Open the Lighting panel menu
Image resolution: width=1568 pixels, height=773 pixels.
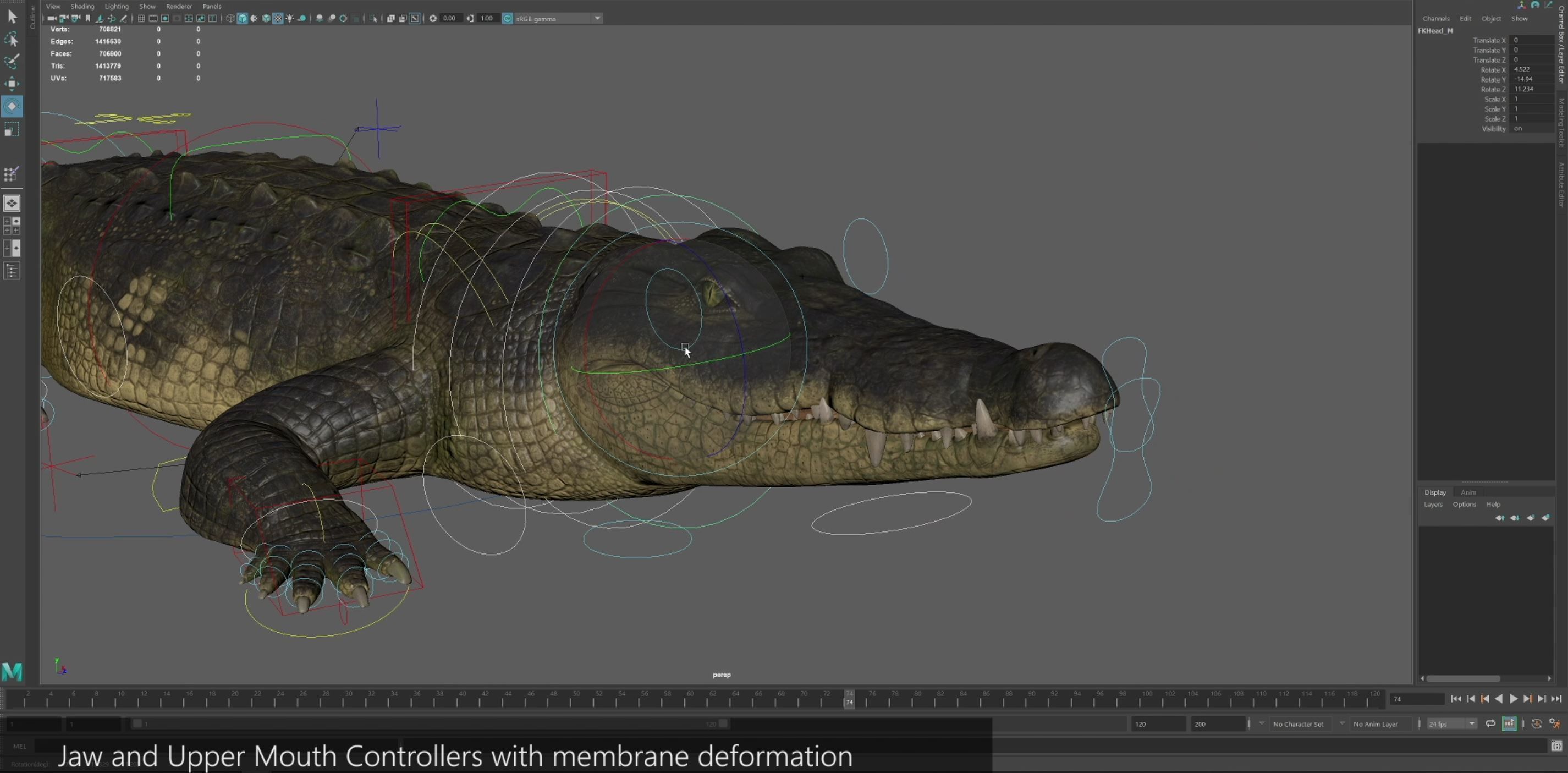click(x=116, y=6)
